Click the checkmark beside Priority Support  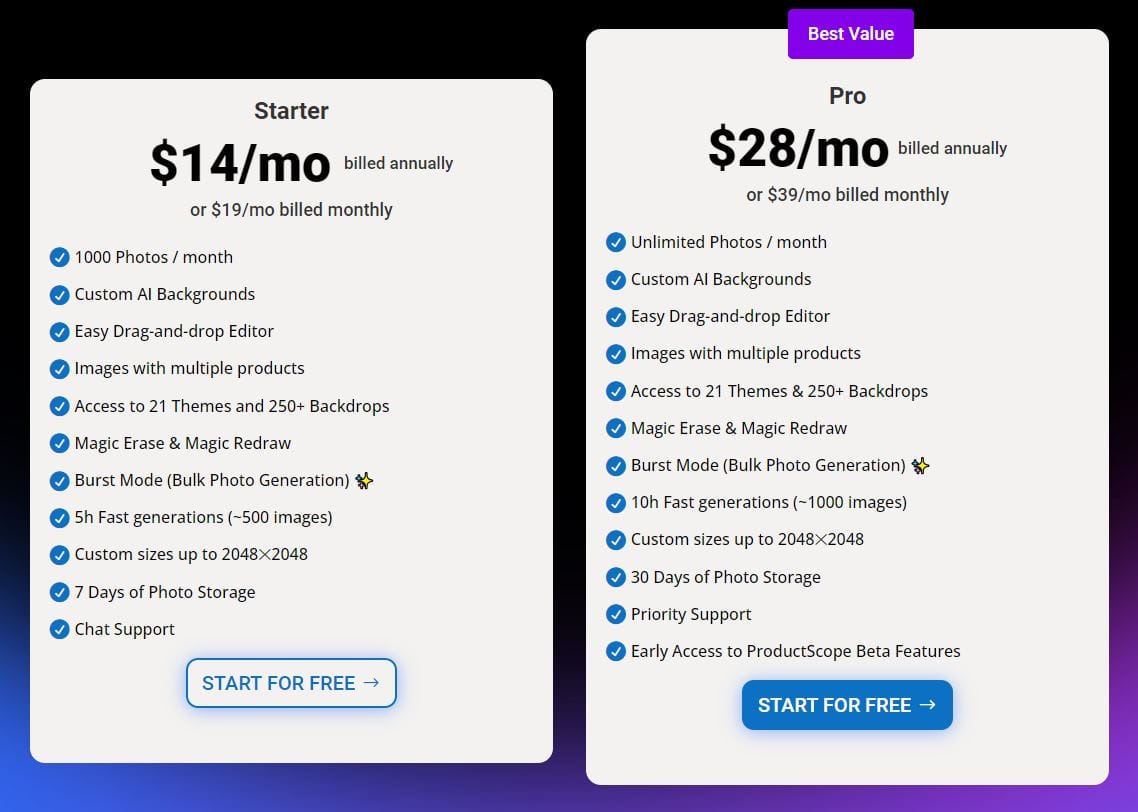tap(616, 614)
